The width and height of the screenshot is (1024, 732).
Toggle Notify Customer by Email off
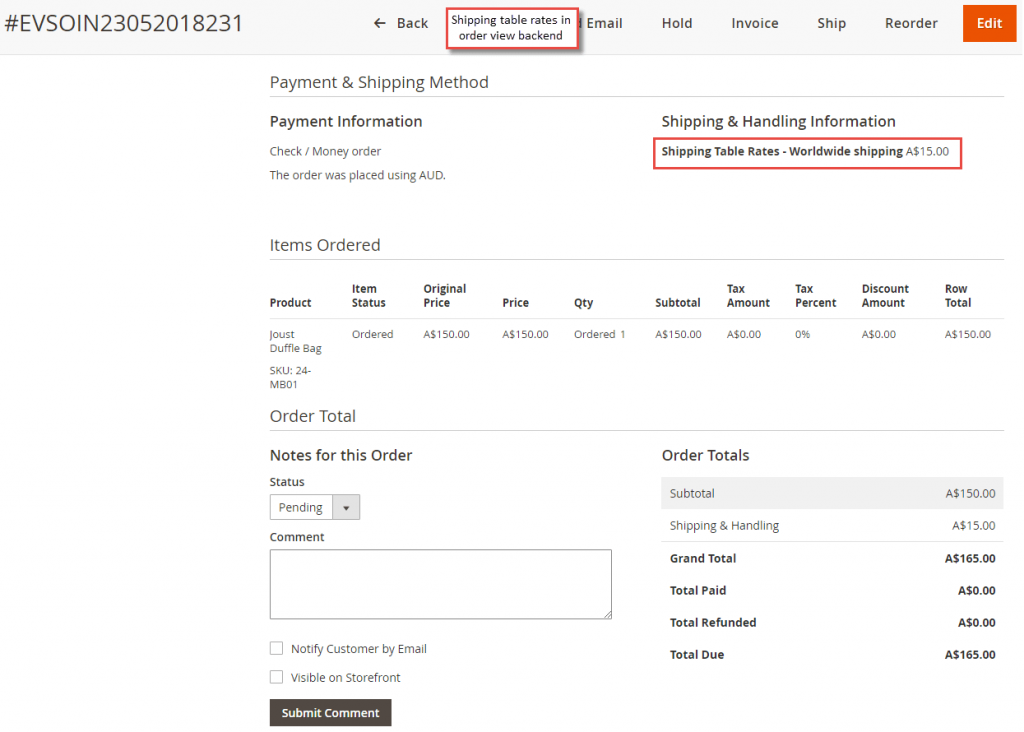[276, 648]
